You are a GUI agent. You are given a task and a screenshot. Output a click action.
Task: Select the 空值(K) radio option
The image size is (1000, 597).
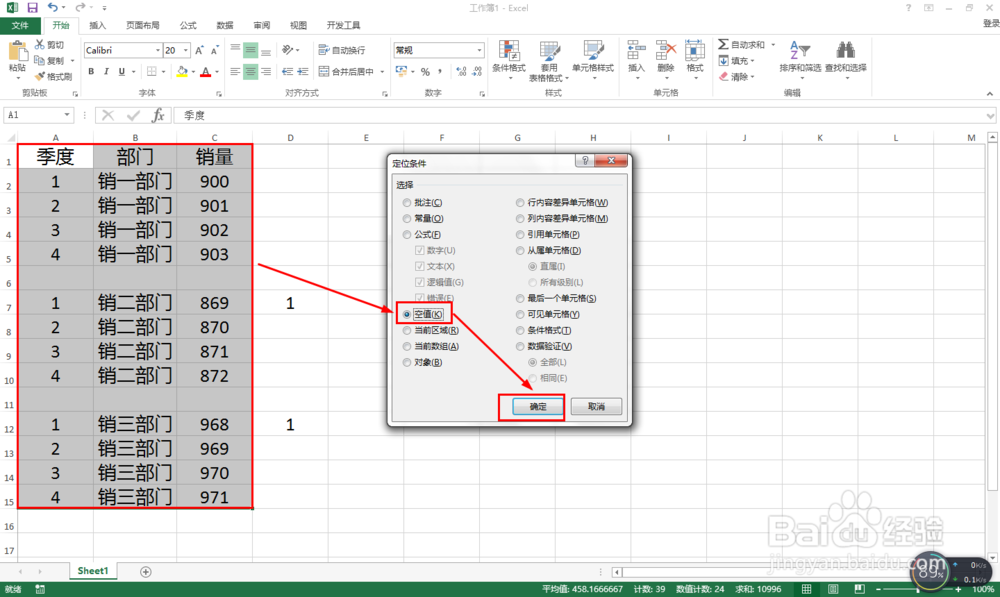[407, 314]
